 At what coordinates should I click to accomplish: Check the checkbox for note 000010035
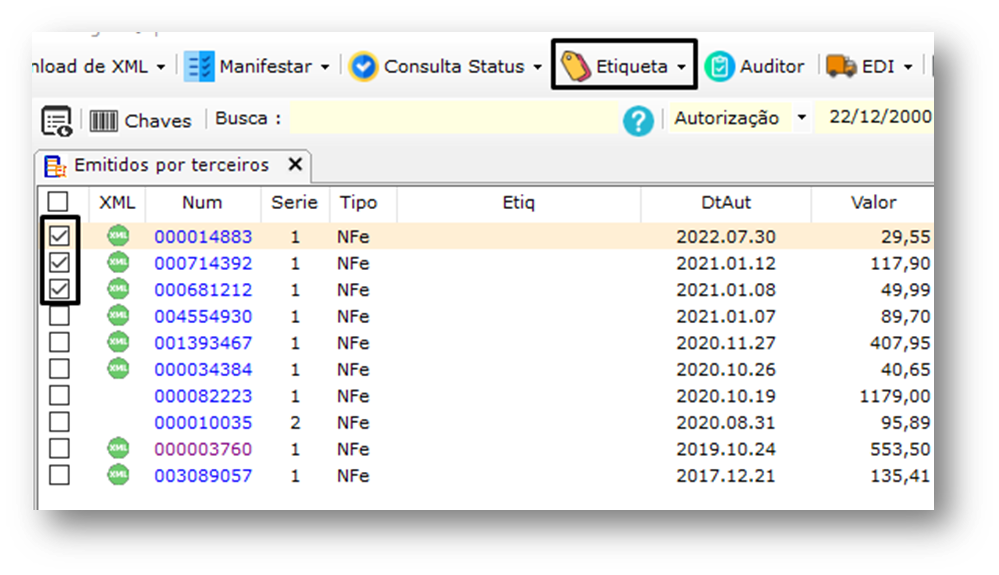[59, 422]
